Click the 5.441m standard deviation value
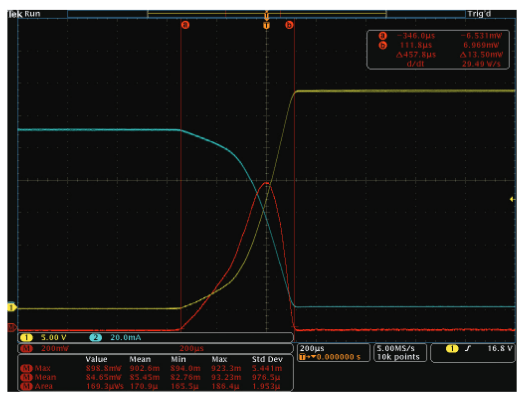The image size is (523, 399). (267, 368)
